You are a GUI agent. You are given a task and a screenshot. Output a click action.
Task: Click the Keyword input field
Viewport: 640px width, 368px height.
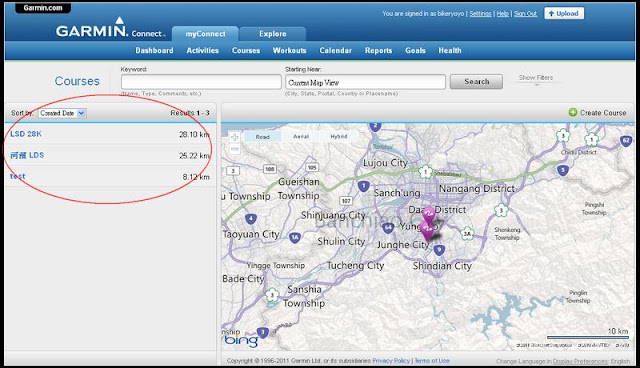tap(201, 82)
